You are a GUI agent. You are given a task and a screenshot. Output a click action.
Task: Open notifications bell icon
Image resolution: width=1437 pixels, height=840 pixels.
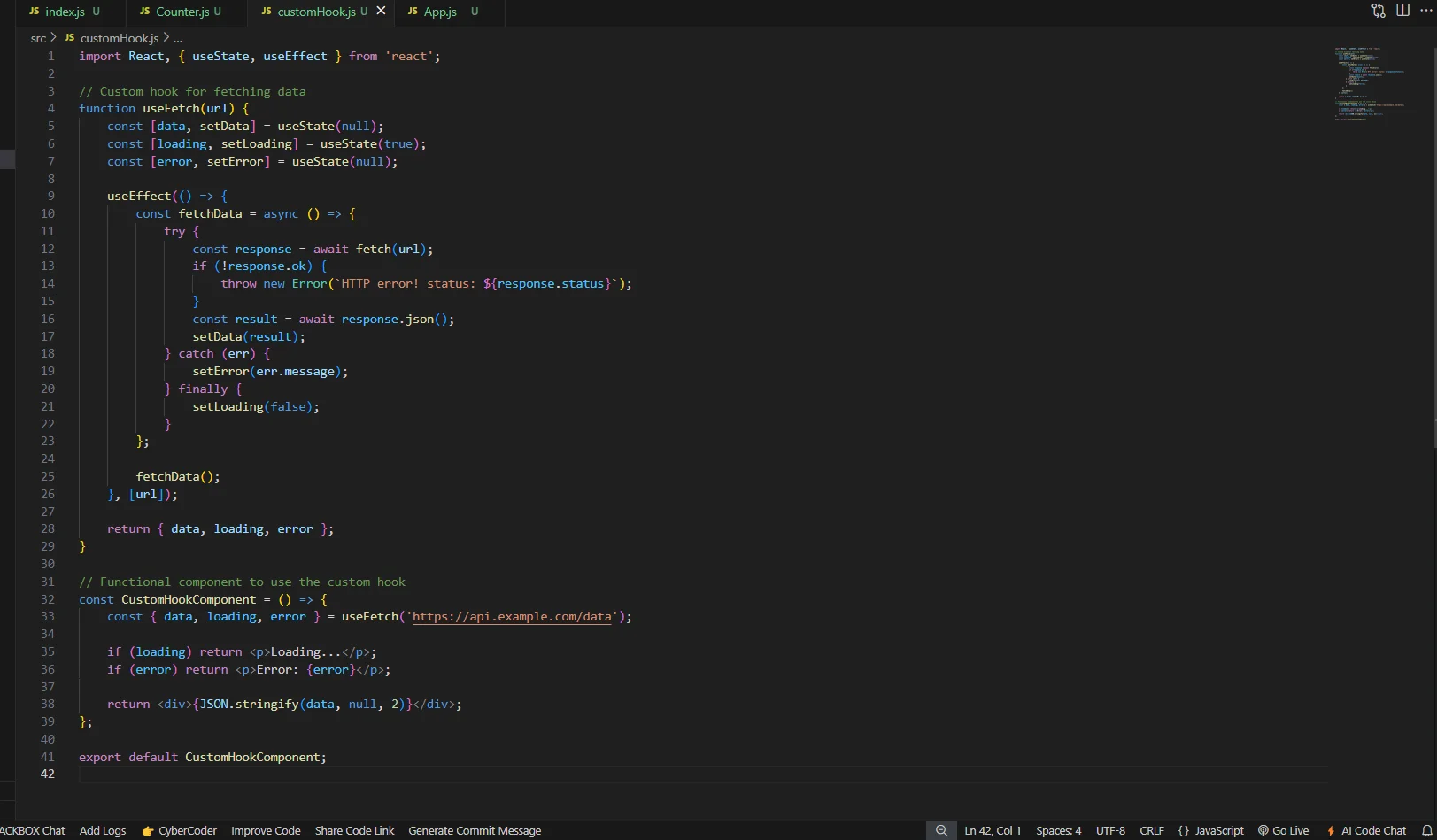[1426, 830]
